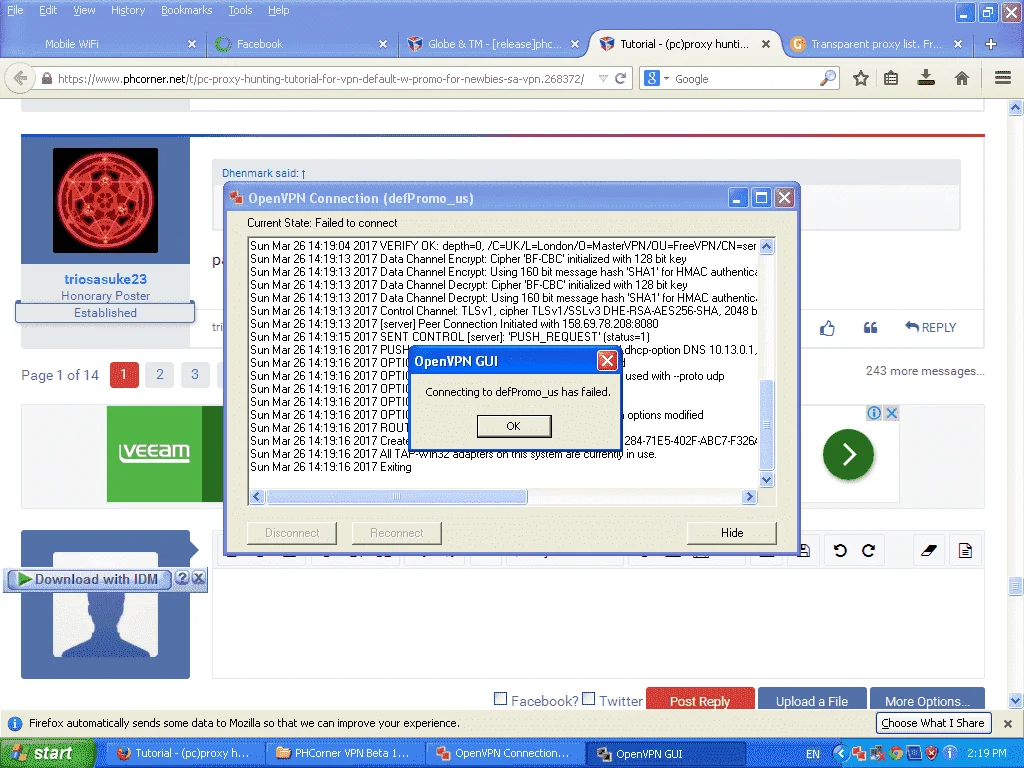The height and width of the screenshot is (768, 1024).
Task: Go to page 2 of thread
Action: tap(159, 375)
